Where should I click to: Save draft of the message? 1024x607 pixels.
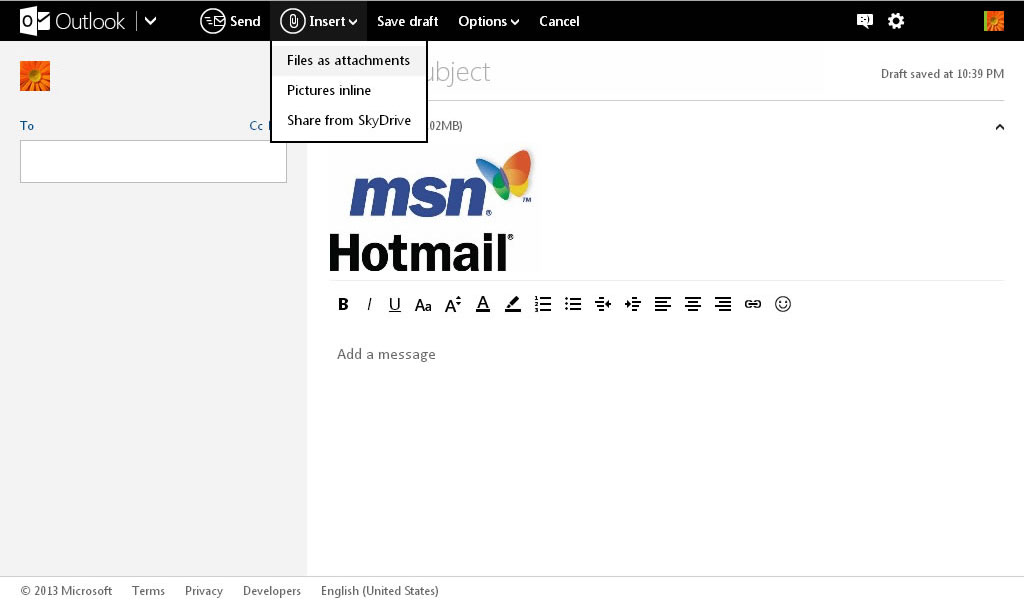[408, 21]
